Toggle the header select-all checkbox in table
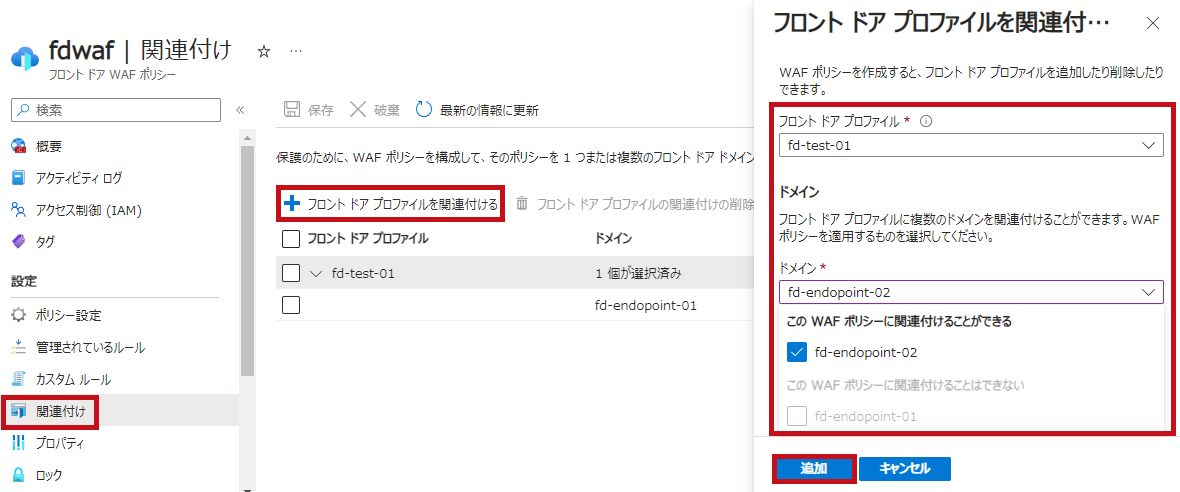1180x492 pixels. pos(290,239)
